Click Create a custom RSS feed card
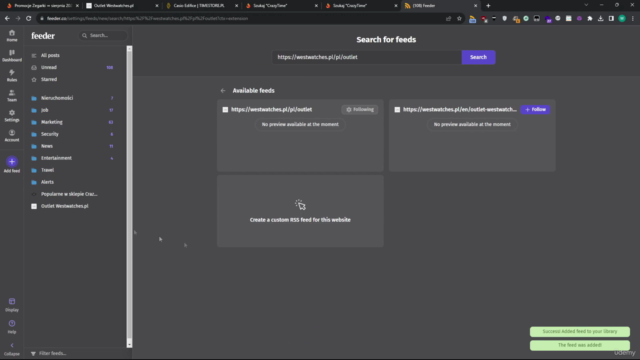Screen dimensions: 640x360 coord(300,211)
